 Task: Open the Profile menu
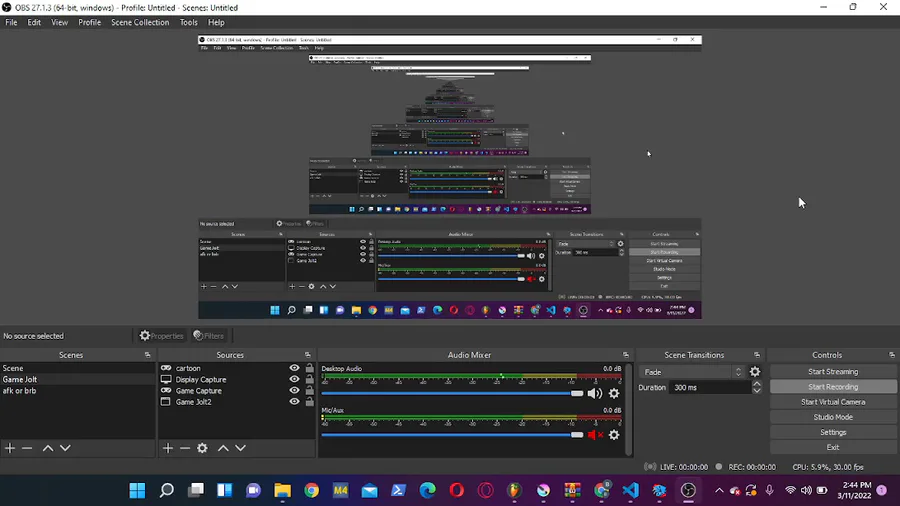pos(90,22)
